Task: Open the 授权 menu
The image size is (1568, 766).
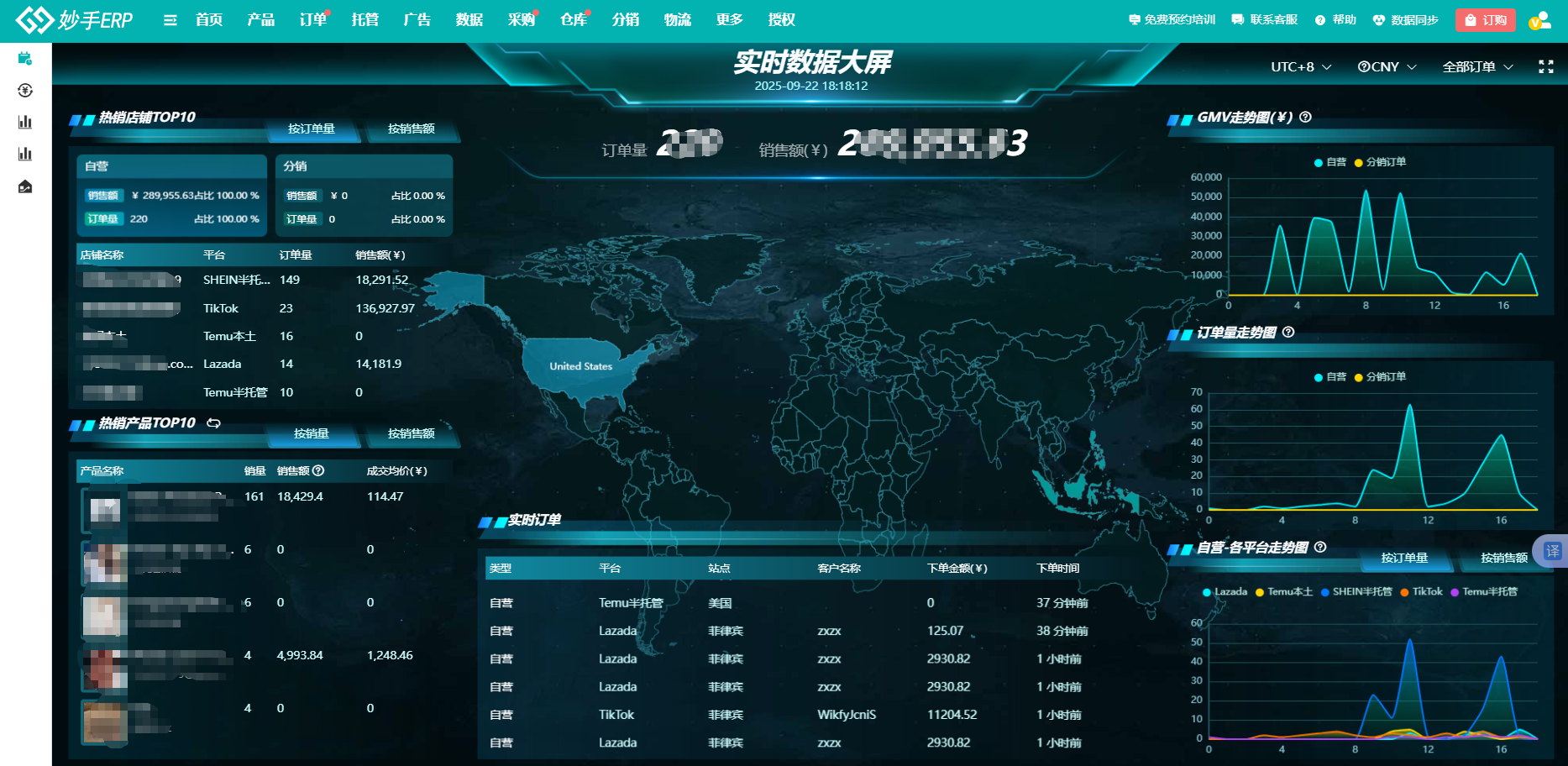Action: (781, 20)
